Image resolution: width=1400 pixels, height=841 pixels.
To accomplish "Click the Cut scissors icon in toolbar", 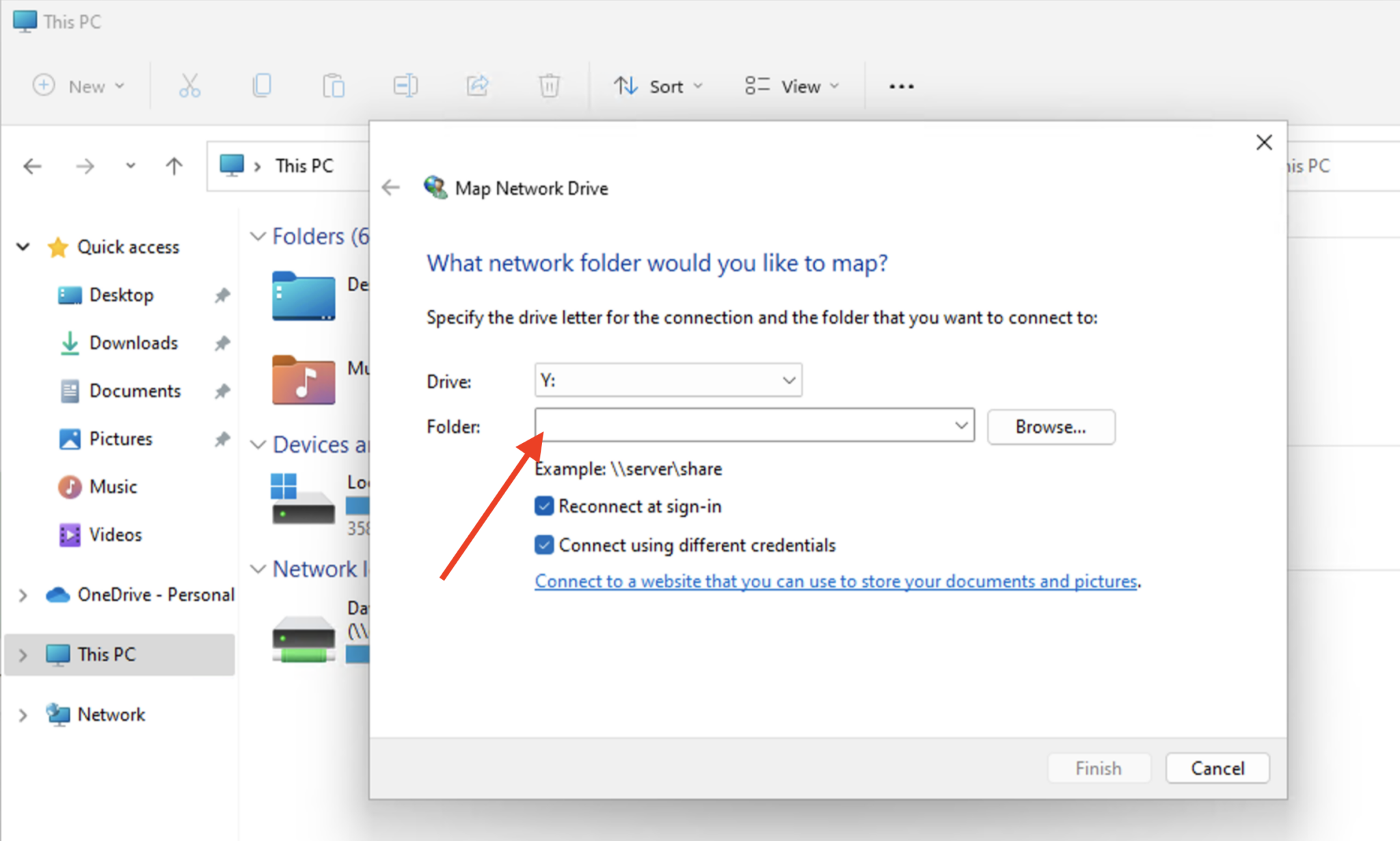I will (189, 86).
